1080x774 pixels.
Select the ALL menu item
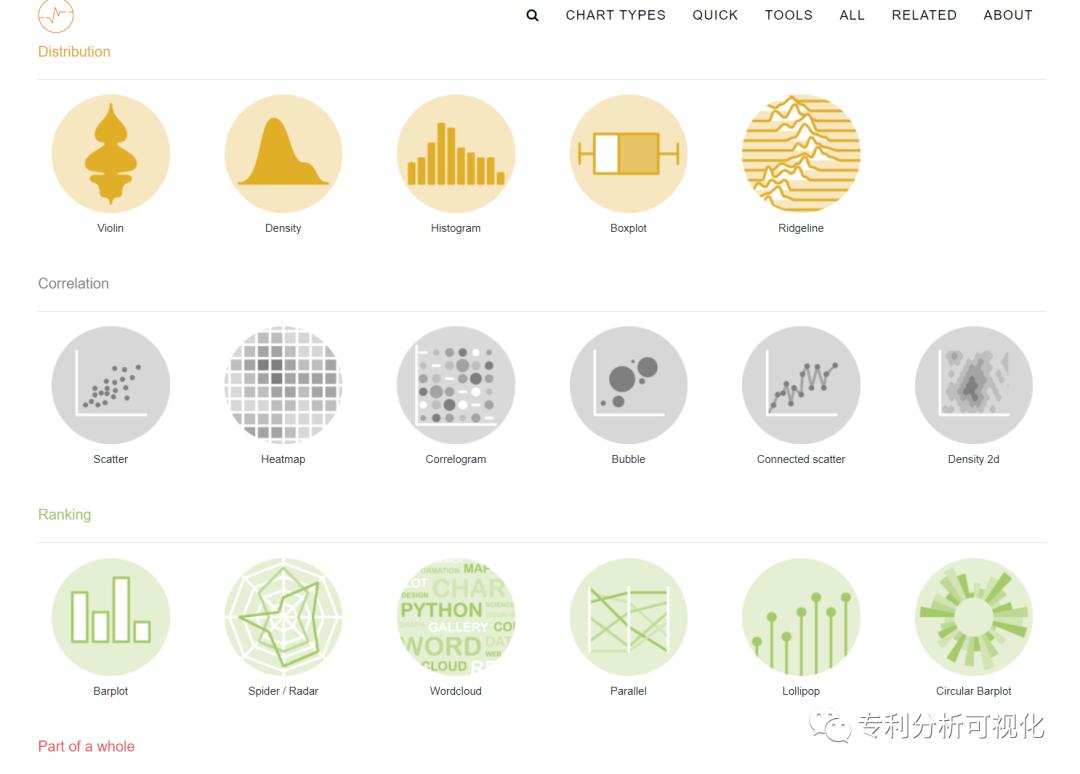click(852, 15)
